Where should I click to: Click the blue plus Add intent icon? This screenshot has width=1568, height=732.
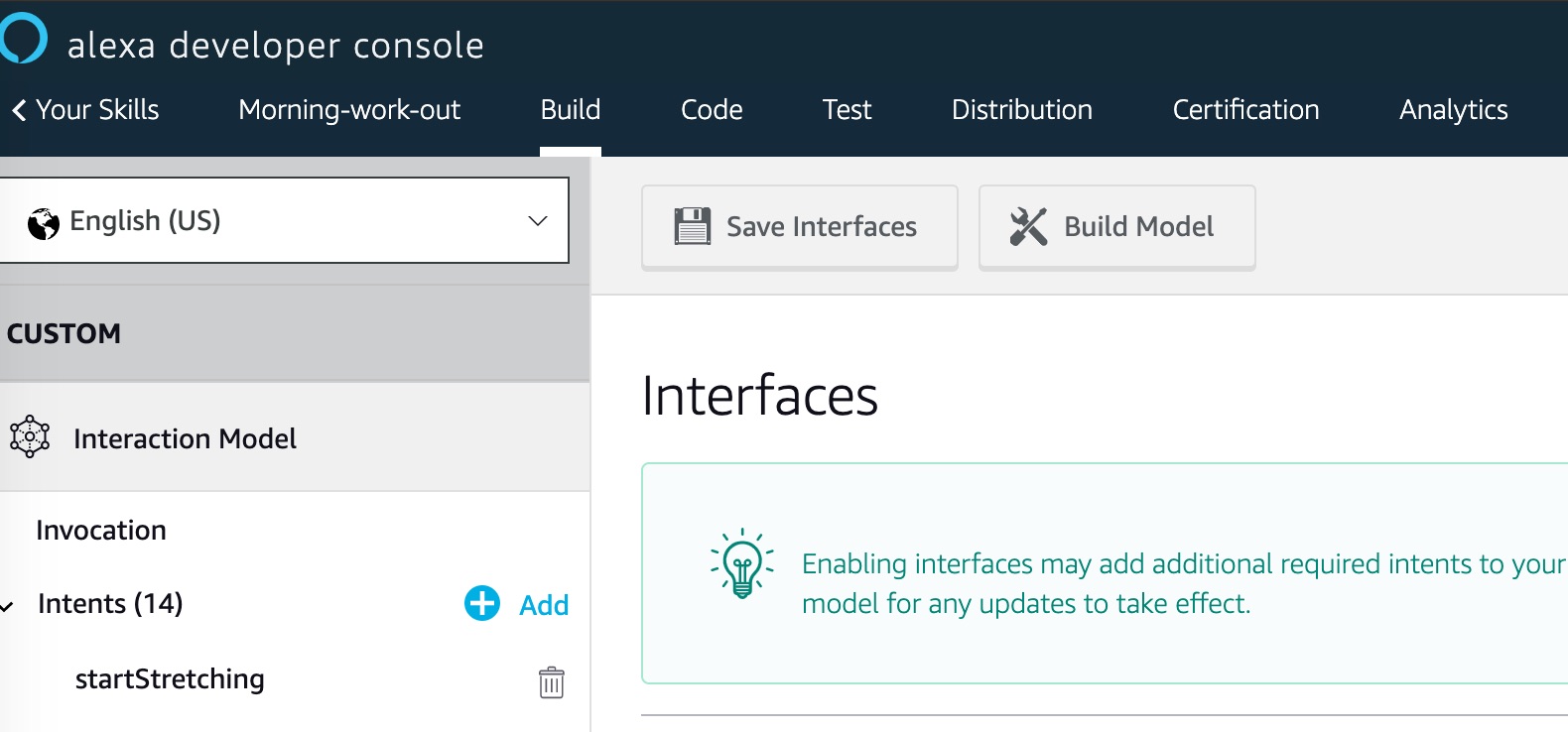pyautogui.click(x=482, y=603)
